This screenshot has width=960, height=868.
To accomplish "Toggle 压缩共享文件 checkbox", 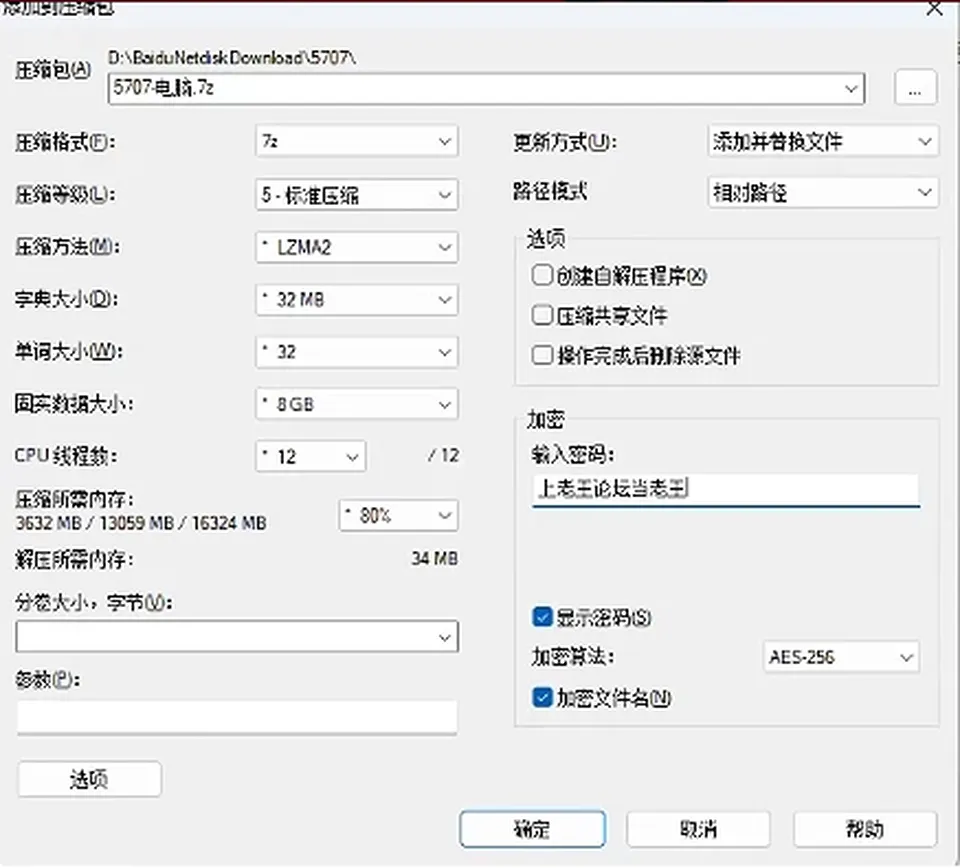I will click(542, 315).
